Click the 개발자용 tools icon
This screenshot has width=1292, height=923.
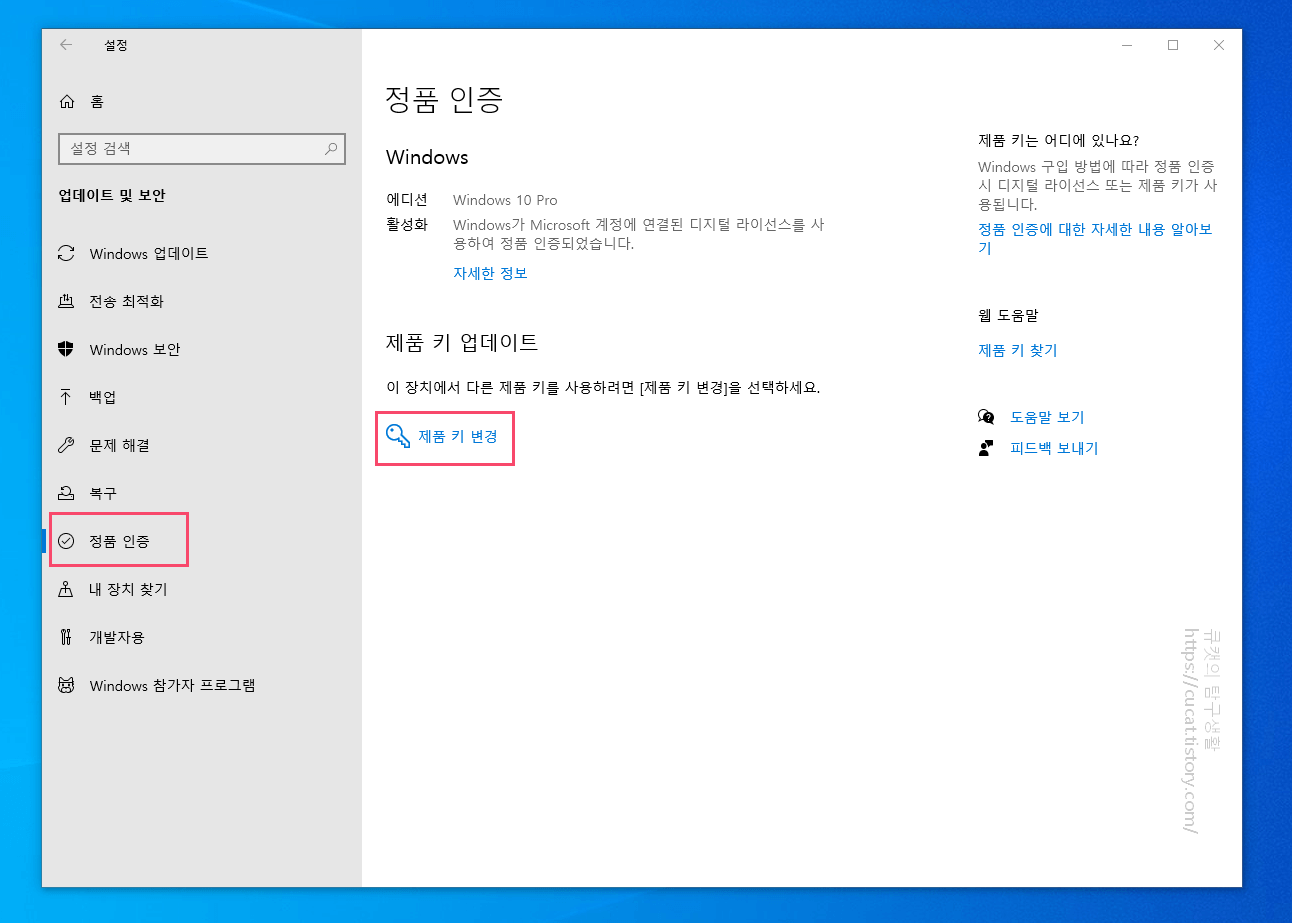tap(67, 637)
